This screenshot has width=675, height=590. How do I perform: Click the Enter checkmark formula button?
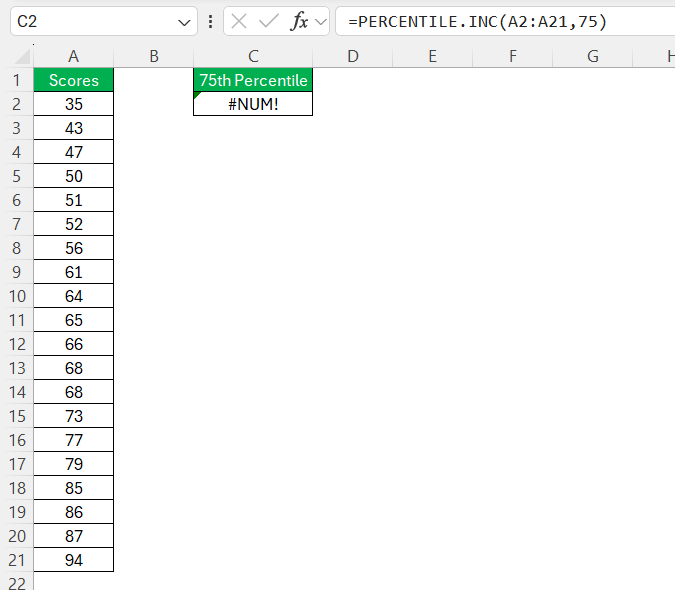269,21
